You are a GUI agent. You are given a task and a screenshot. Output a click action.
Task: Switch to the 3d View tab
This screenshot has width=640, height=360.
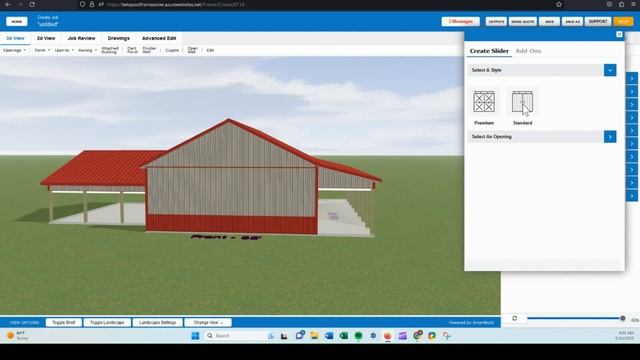click(15, 38)
